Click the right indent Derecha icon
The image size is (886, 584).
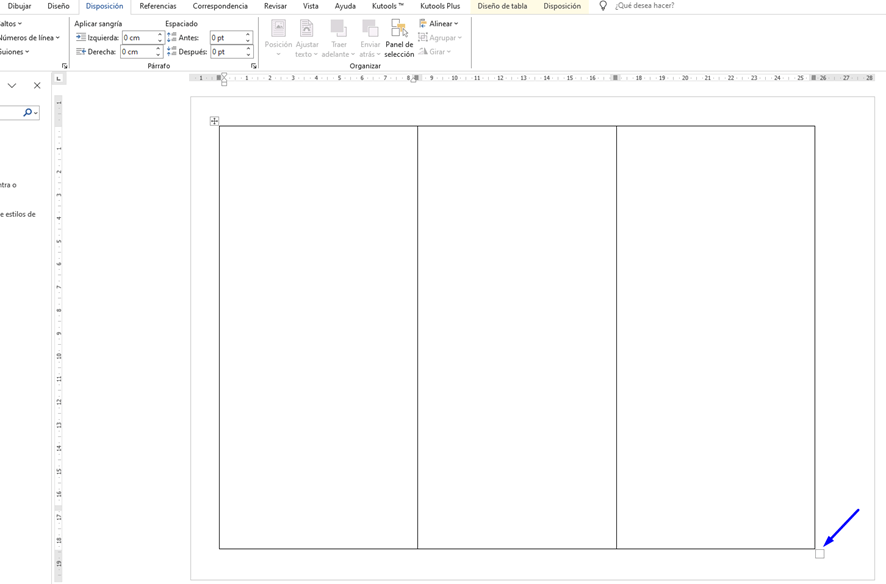(x=81, y=51)
